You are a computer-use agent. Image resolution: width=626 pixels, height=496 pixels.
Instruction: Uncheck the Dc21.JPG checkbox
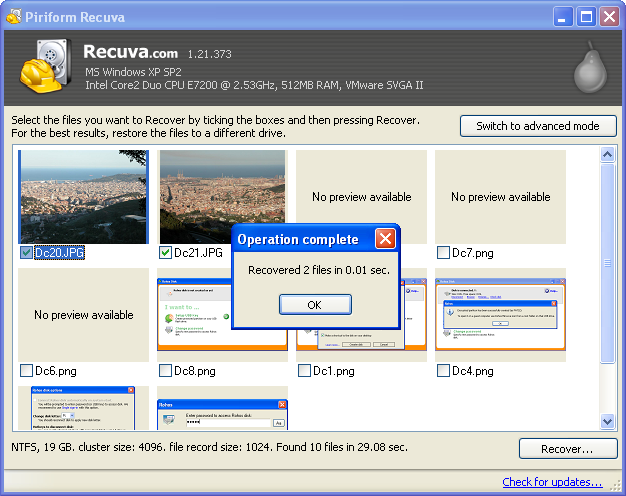tap(165, 253)
